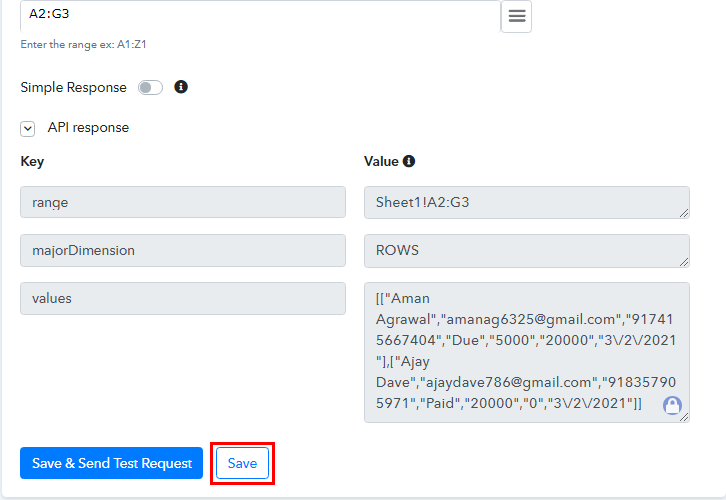Select the values key field

tap(182, 298)
